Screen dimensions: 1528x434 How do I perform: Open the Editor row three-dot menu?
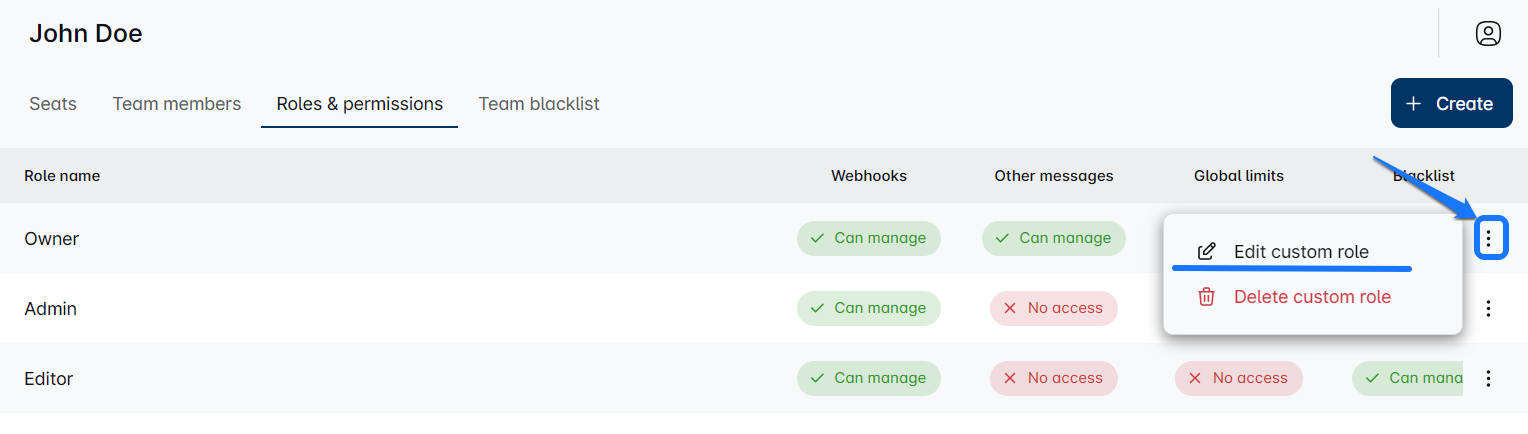pos(1489,378)
